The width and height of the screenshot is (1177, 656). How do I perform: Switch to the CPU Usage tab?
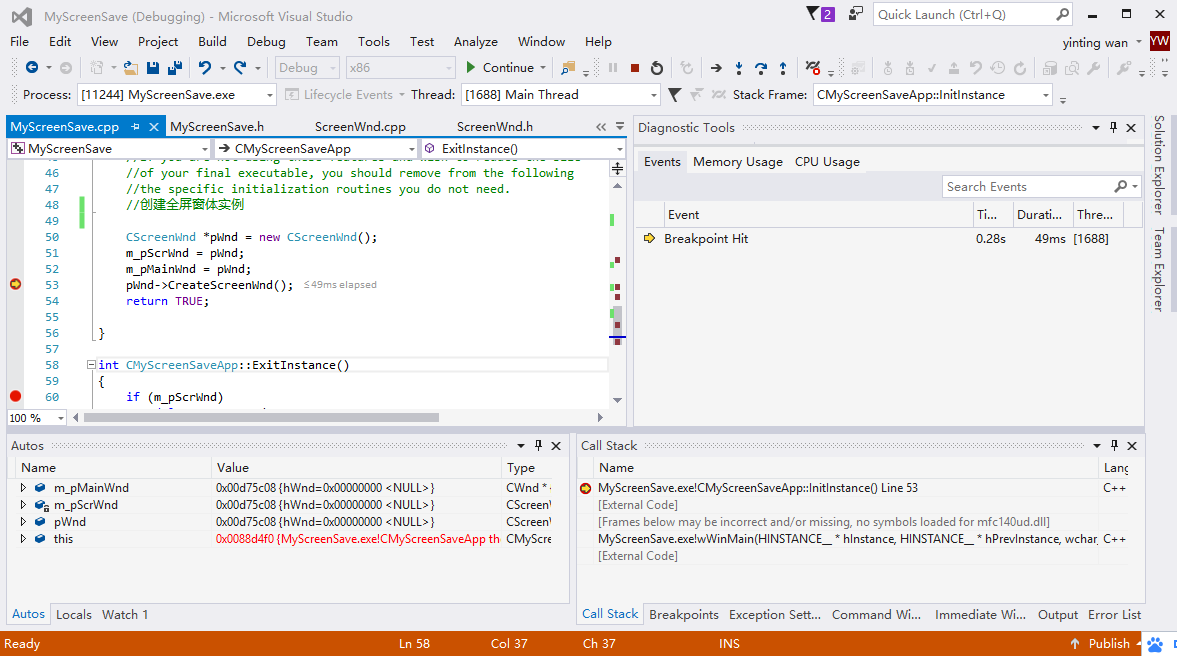[827, 162]
